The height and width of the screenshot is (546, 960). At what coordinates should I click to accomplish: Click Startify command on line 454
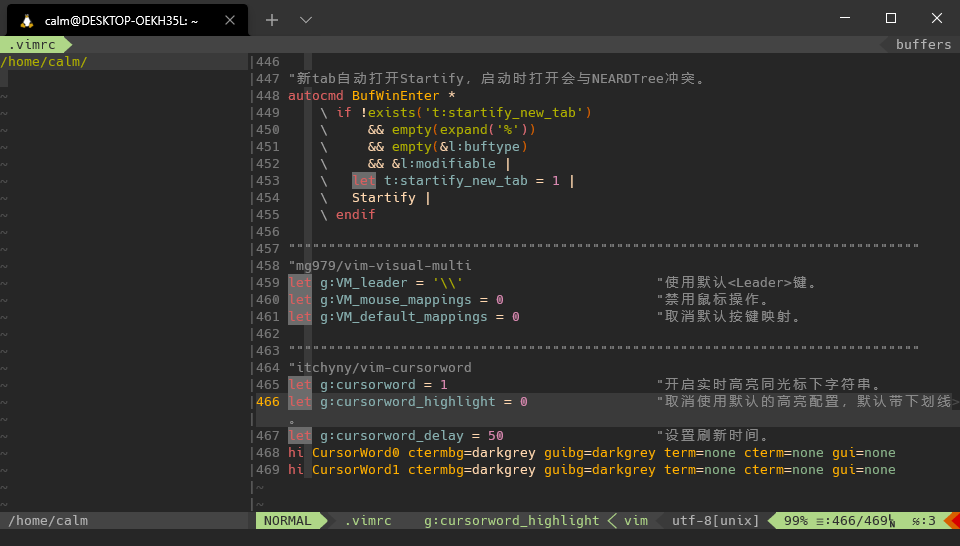383,198
